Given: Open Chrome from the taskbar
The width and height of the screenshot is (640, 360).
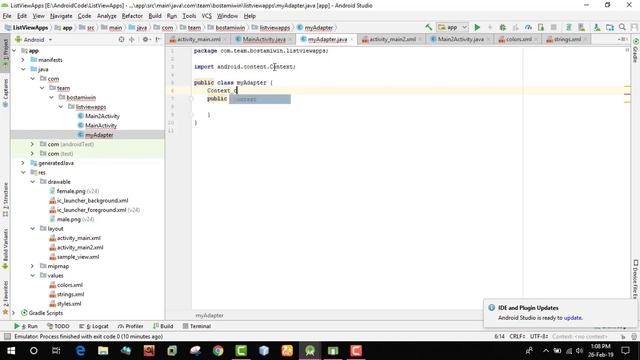Looking at the screenshot, I should (218, 351).
